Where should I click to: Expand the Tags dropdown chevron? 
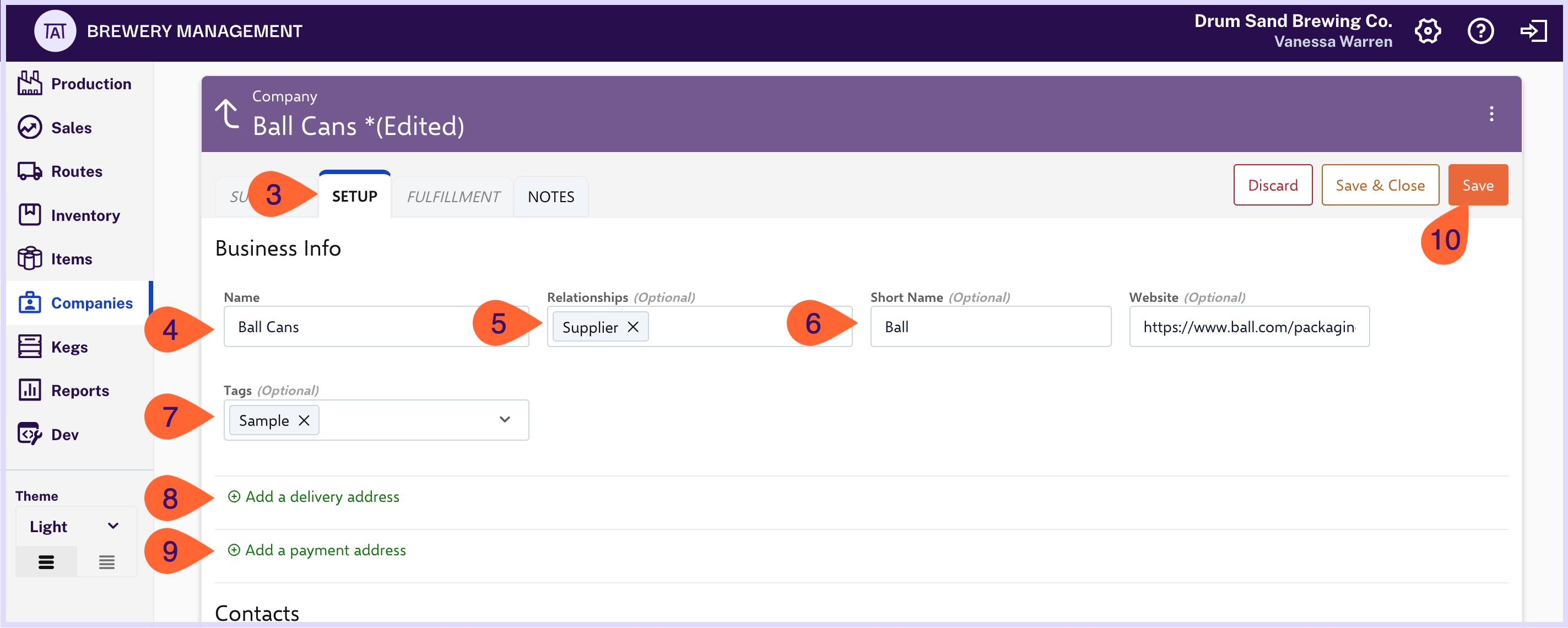coord(505,420)
